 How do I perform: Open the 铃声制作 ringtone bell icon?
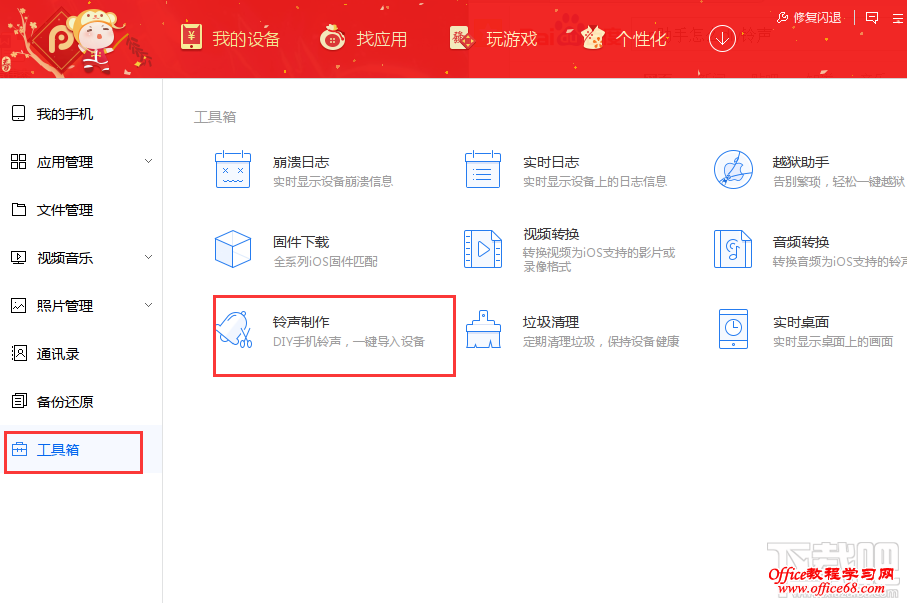(x=234, y=329)
